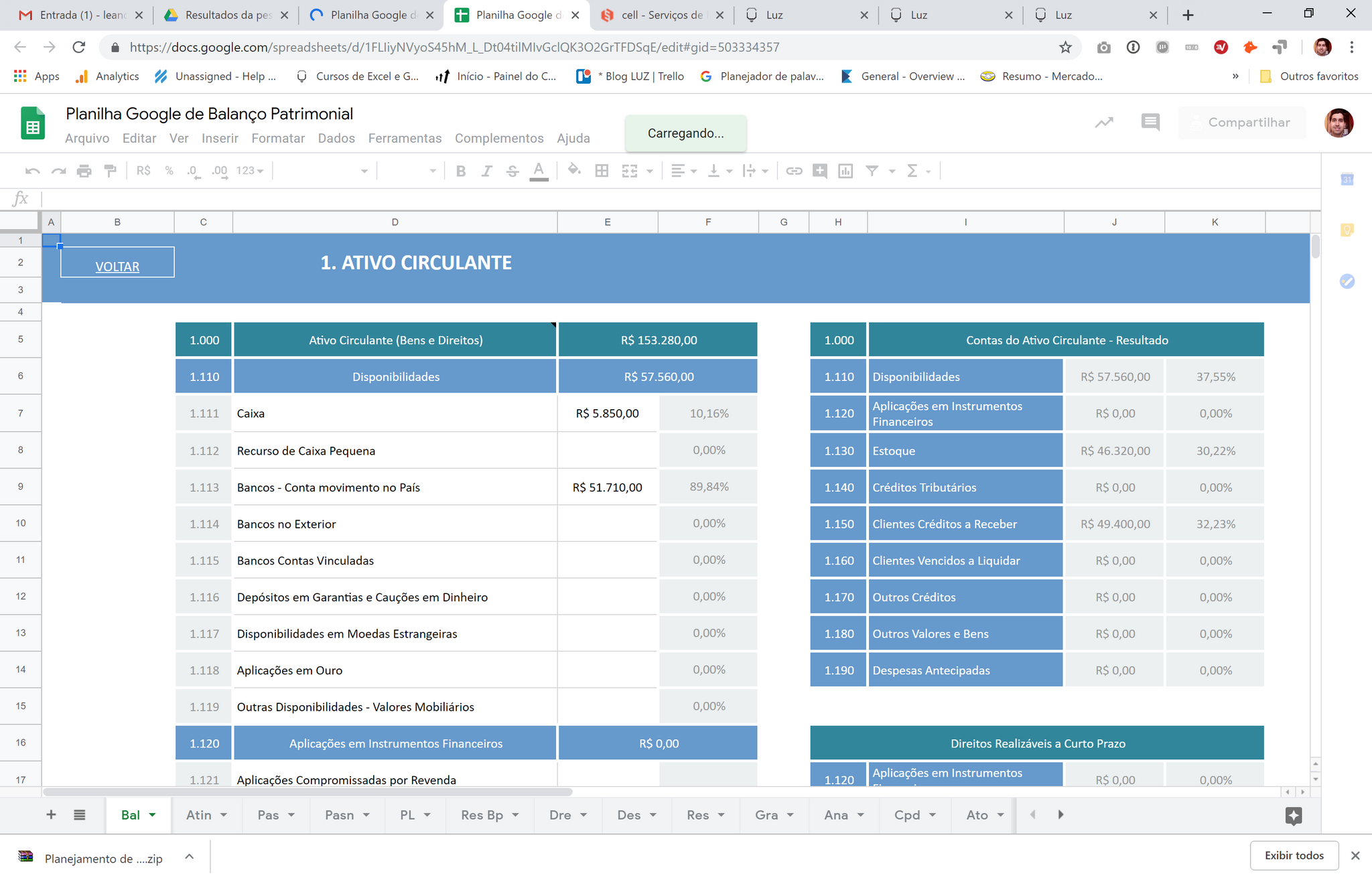Click the filter funnel icon
This screenshot has height=878, width=1372.
click(x=872, y=171)
